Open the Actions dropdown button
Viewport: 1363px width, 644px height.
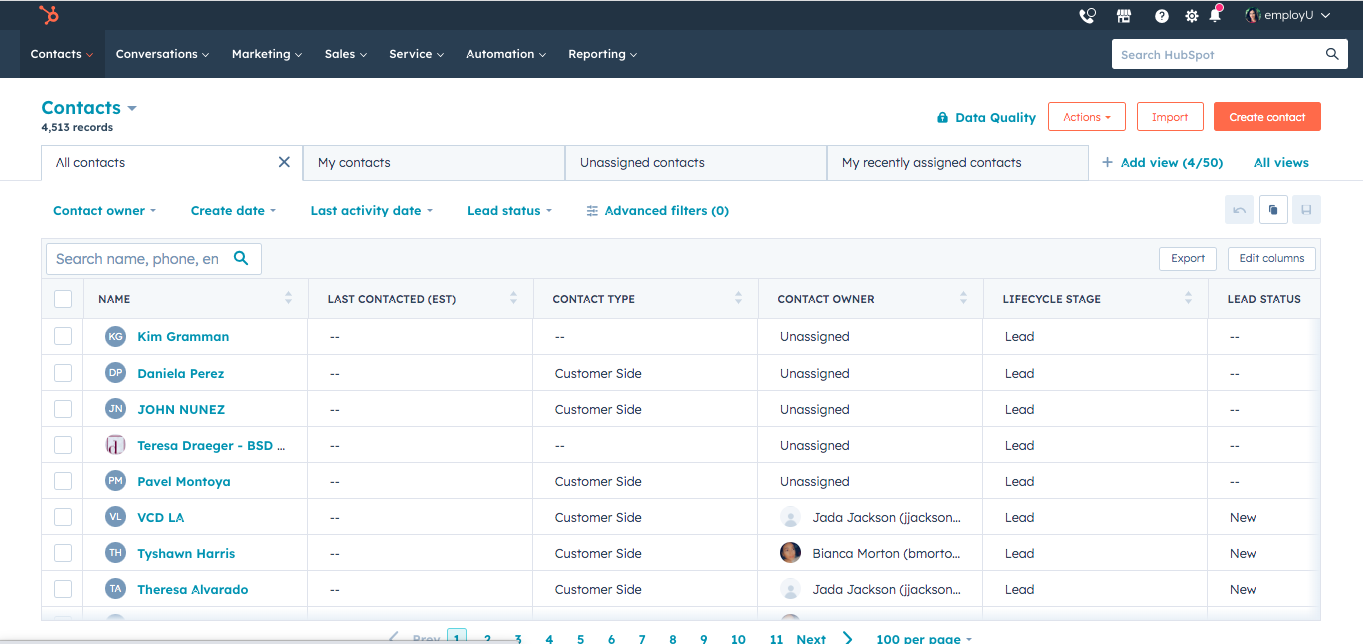coord(1086,117)
